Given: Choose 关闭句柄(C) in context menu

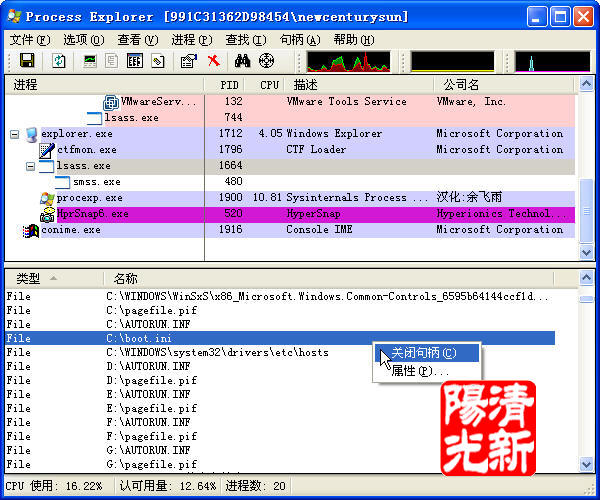Looking at the screenshot, I should click(427, 353).
